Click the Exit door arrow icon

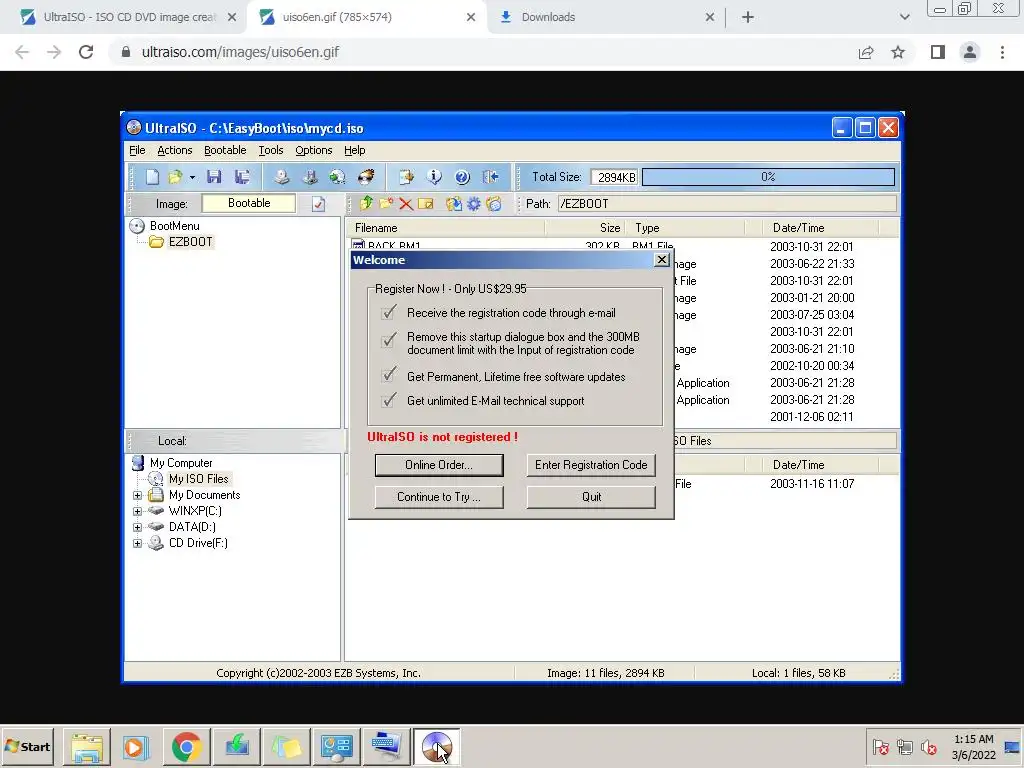(490, 177)
